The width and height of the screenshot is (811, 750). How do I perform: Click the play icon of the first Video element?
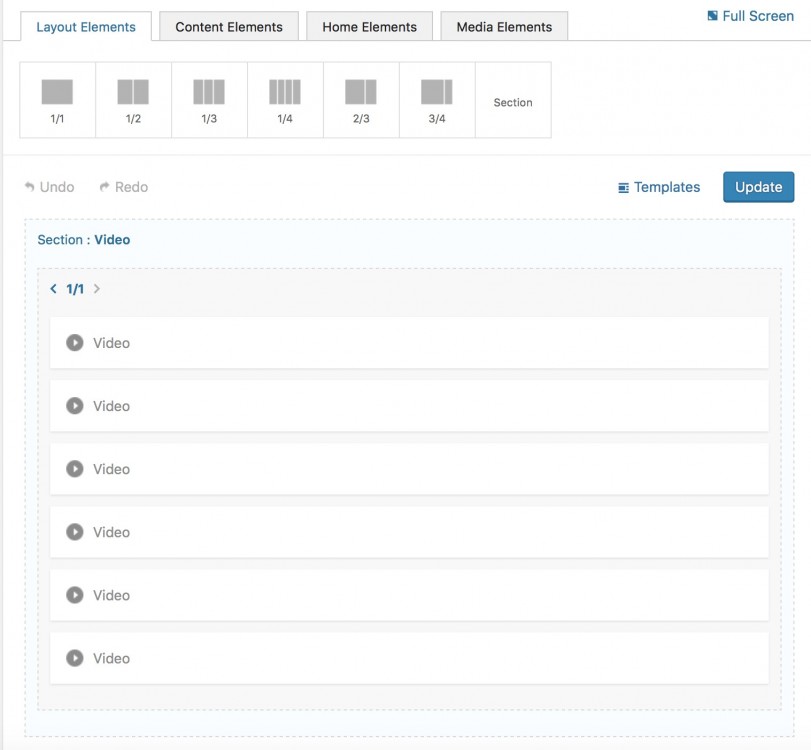75,343
